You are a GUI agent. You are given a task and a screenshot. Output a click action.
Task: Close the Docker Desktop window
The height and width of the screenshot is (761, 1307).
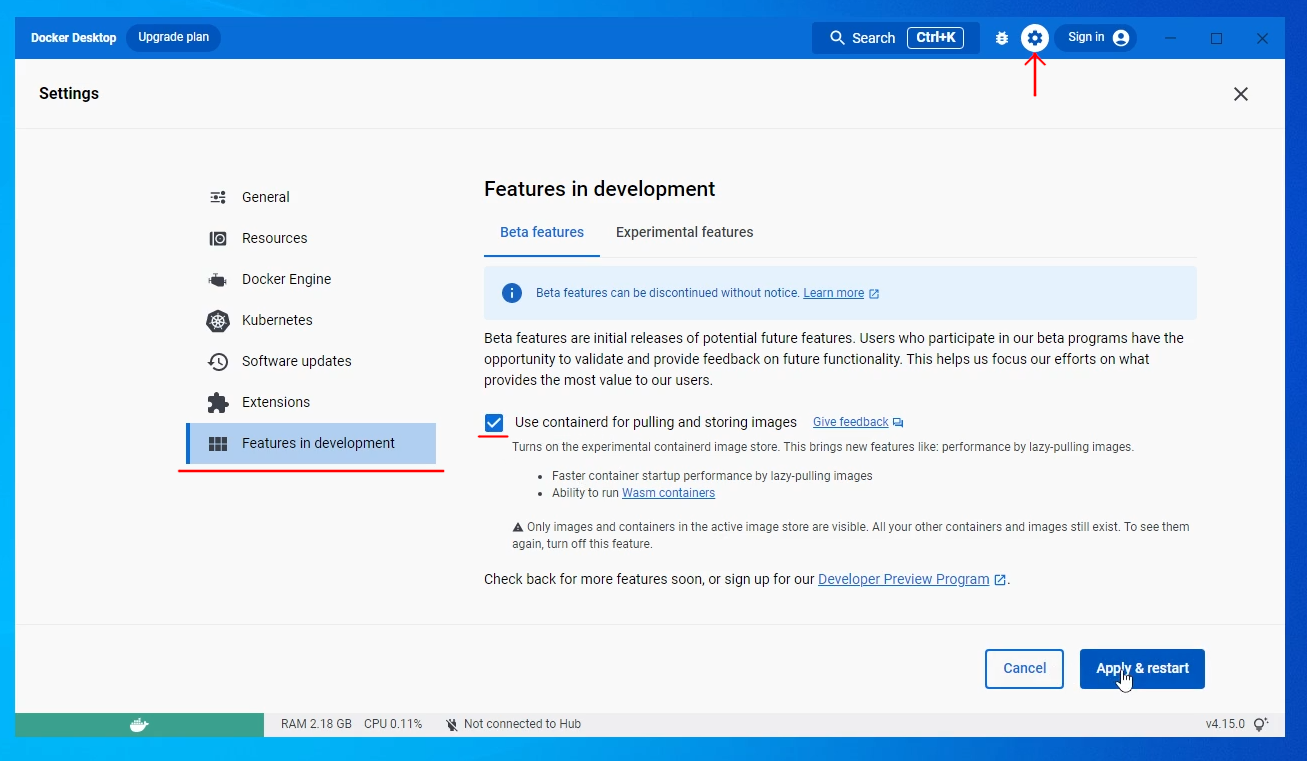pyautogui.click(x=1263, y=38)
